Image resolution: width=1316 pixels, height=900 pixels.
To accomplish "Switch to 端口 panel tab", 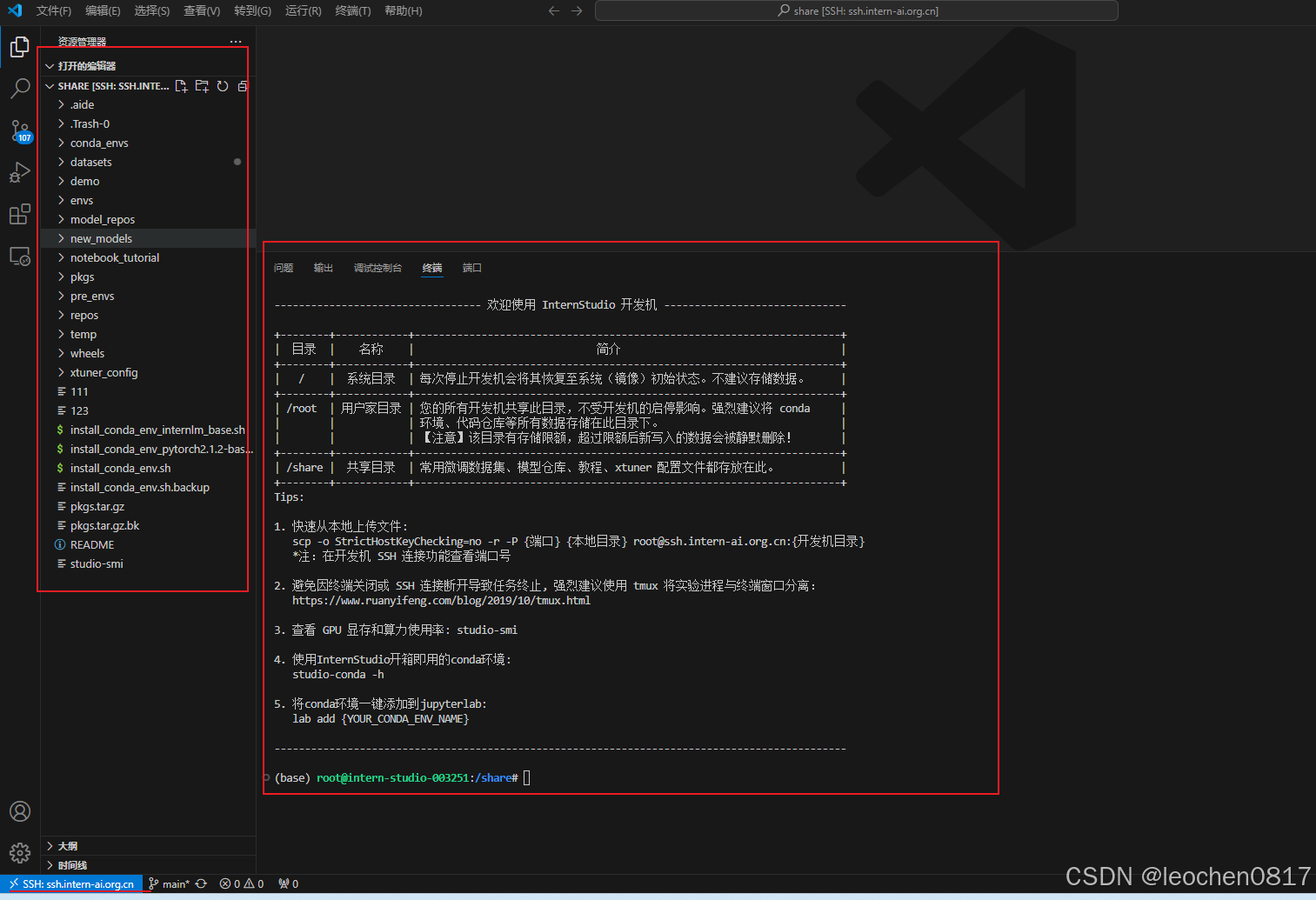I will tap(471, 268).
